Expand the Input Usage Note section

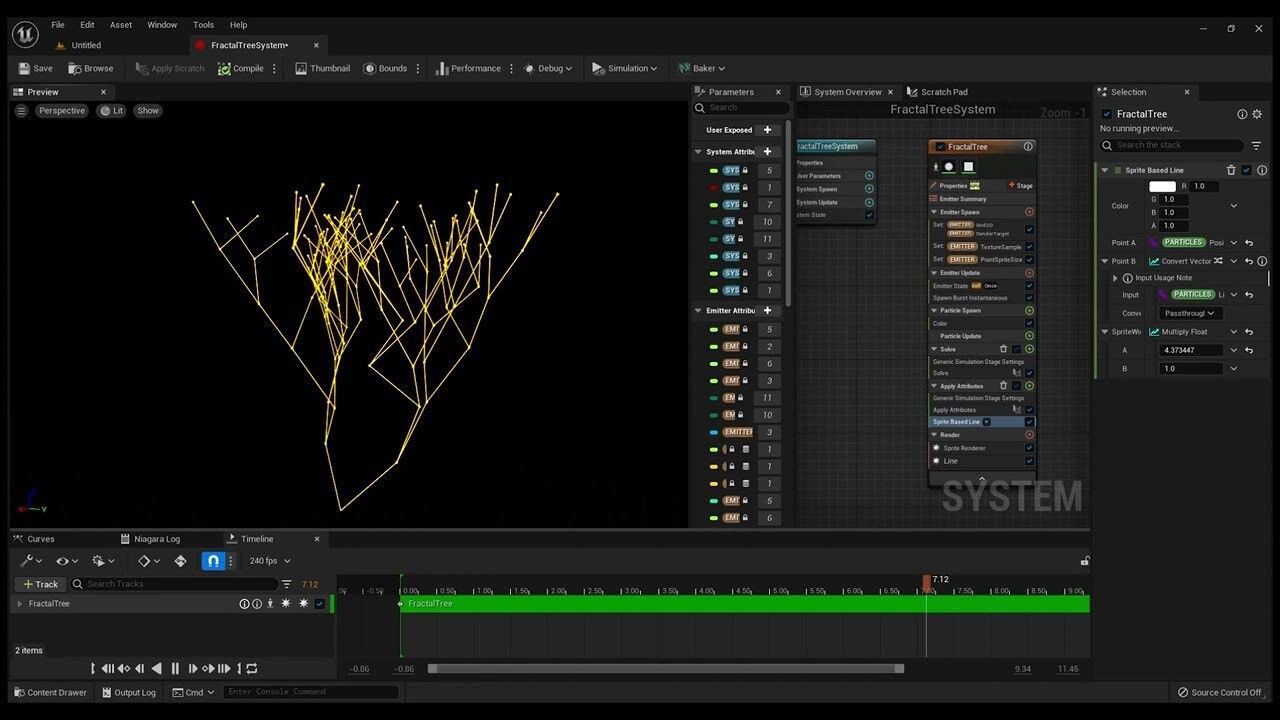point(1115,277)
